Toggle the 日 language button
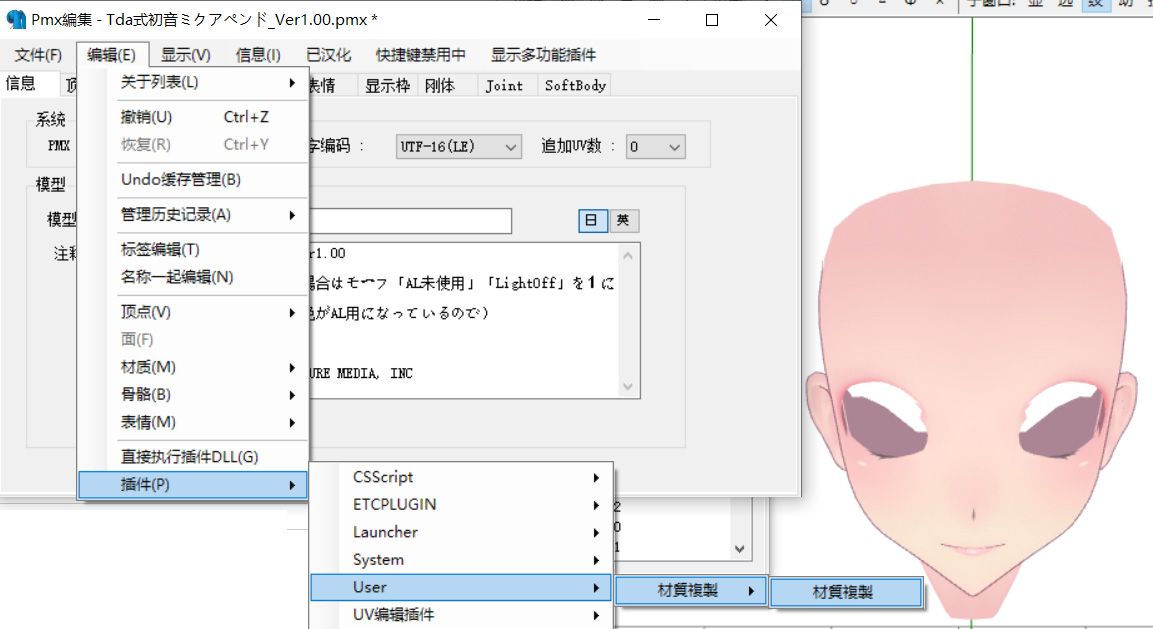1153x629 pixels. point(593,221)
